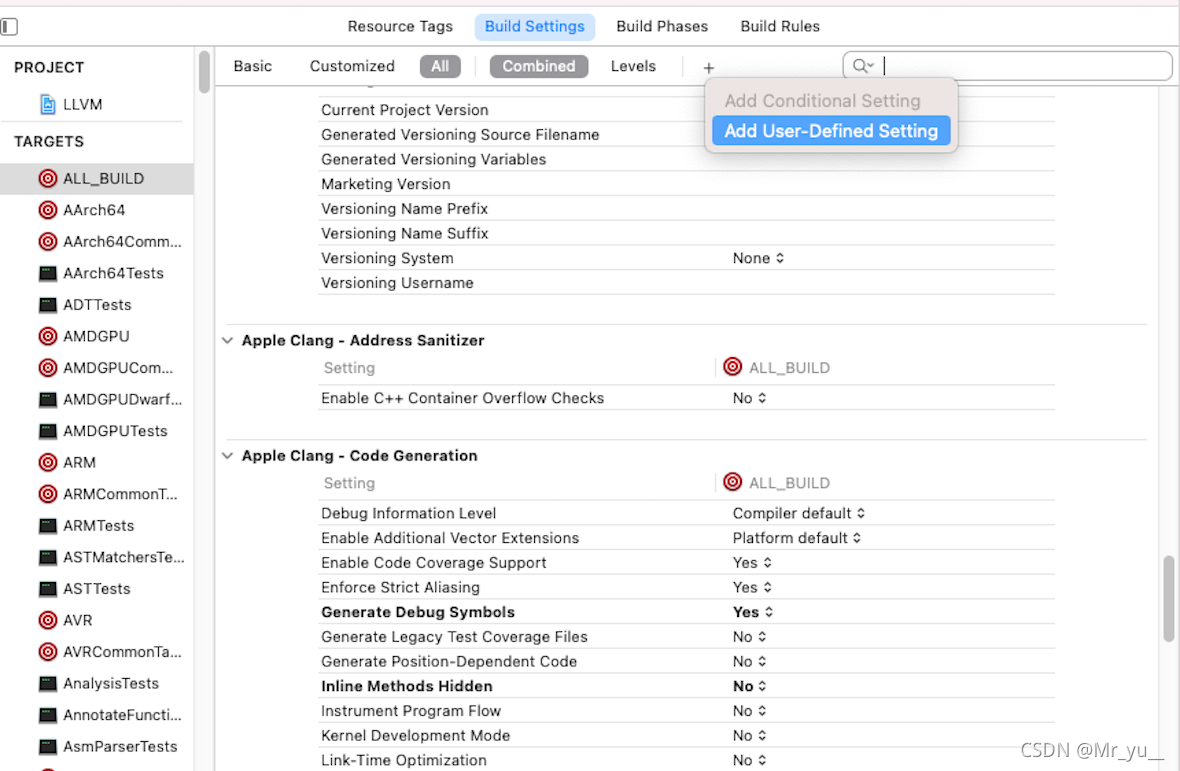The image size is (1180, 771).
Task: Change Generate Legacy Test Coverage Files value
Action: pos(750,637)
